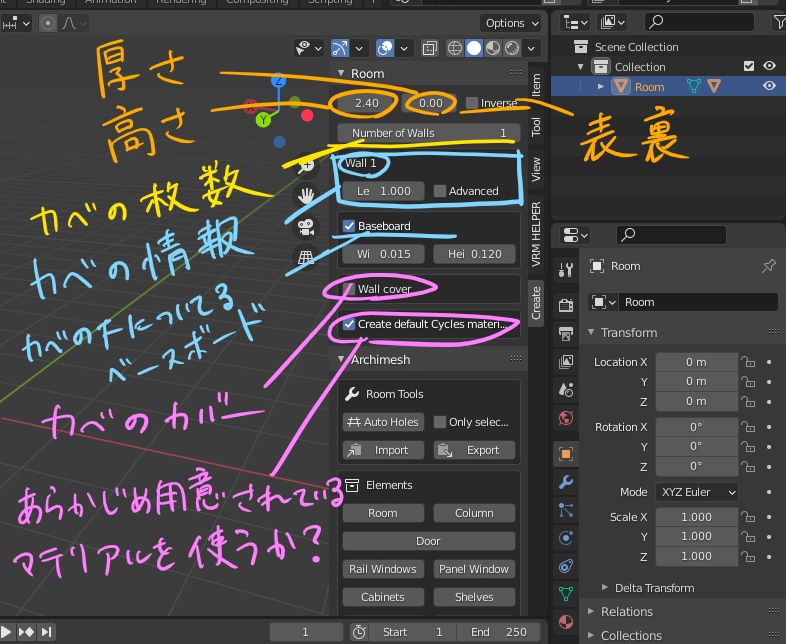Click the baseboard Hei 0.120 field
The height and width of the screenshot is (644, 786).
coord(474,254)
